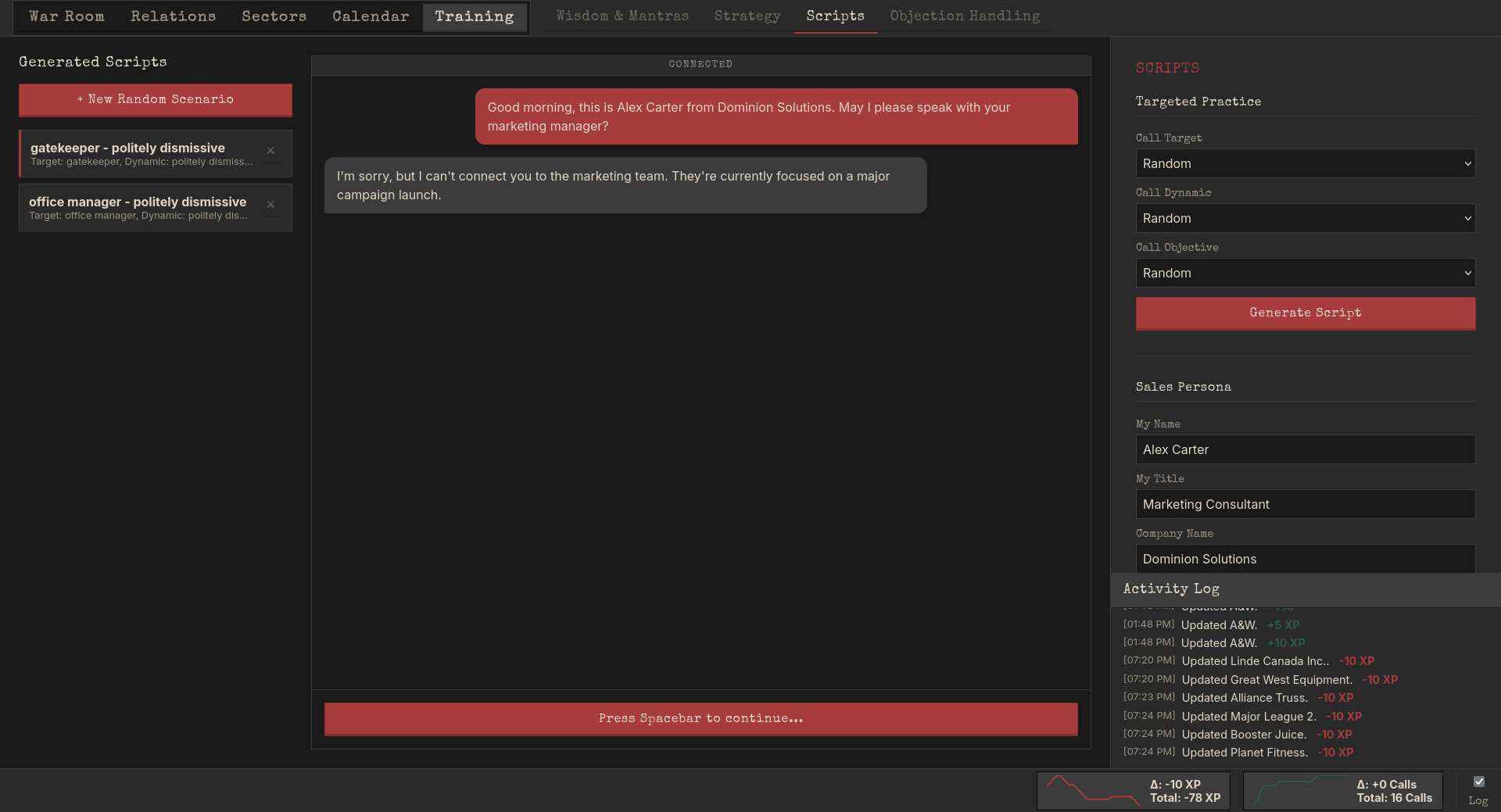Screen dimensions: 1501x812
Task: Click the Activity Log header
Action: coord(1305,589)
